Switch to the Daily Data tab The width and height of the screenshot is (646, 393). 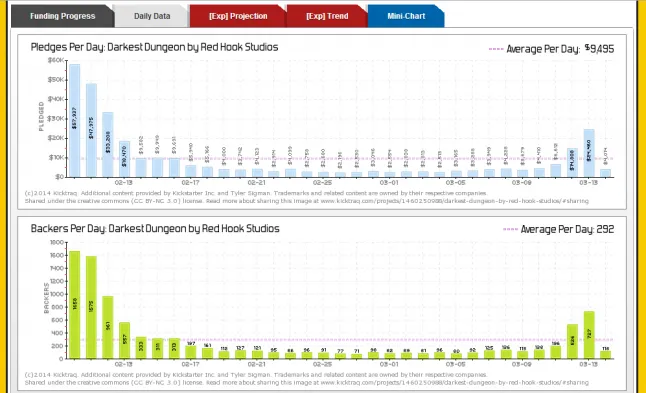tap(152, 16)
